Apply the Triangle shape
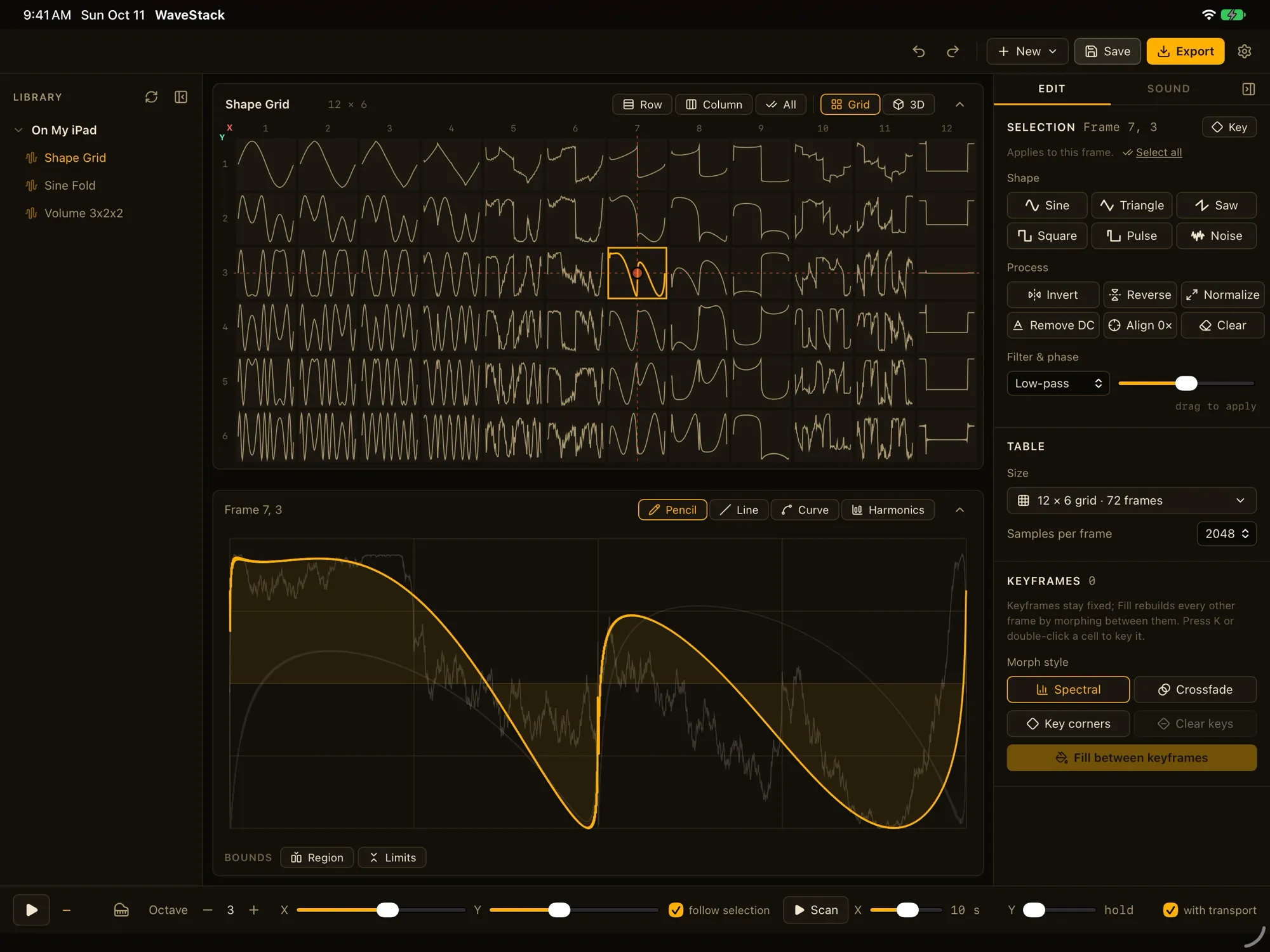 [x=1132, y=205]
